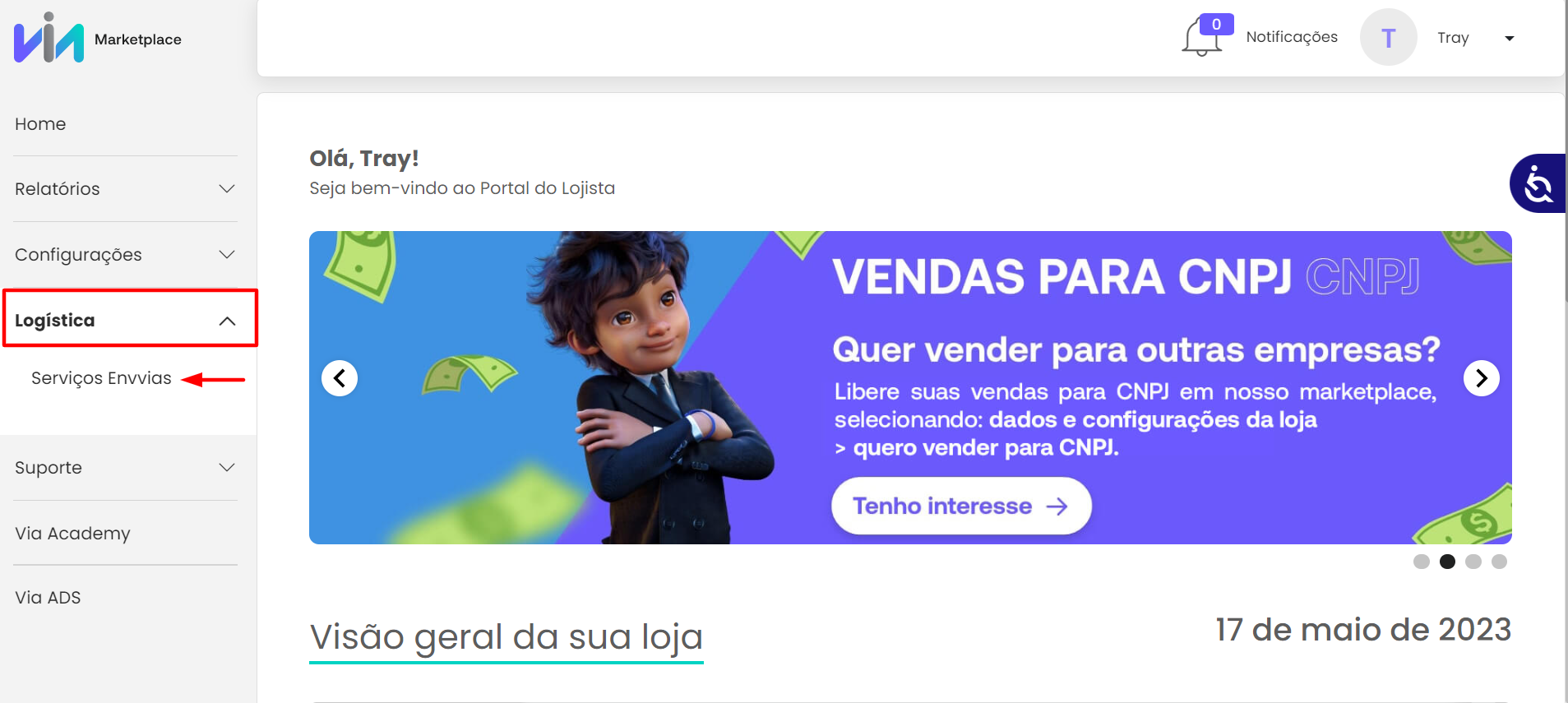
Task: Click the notification count badge
Action: (1216, 24)
